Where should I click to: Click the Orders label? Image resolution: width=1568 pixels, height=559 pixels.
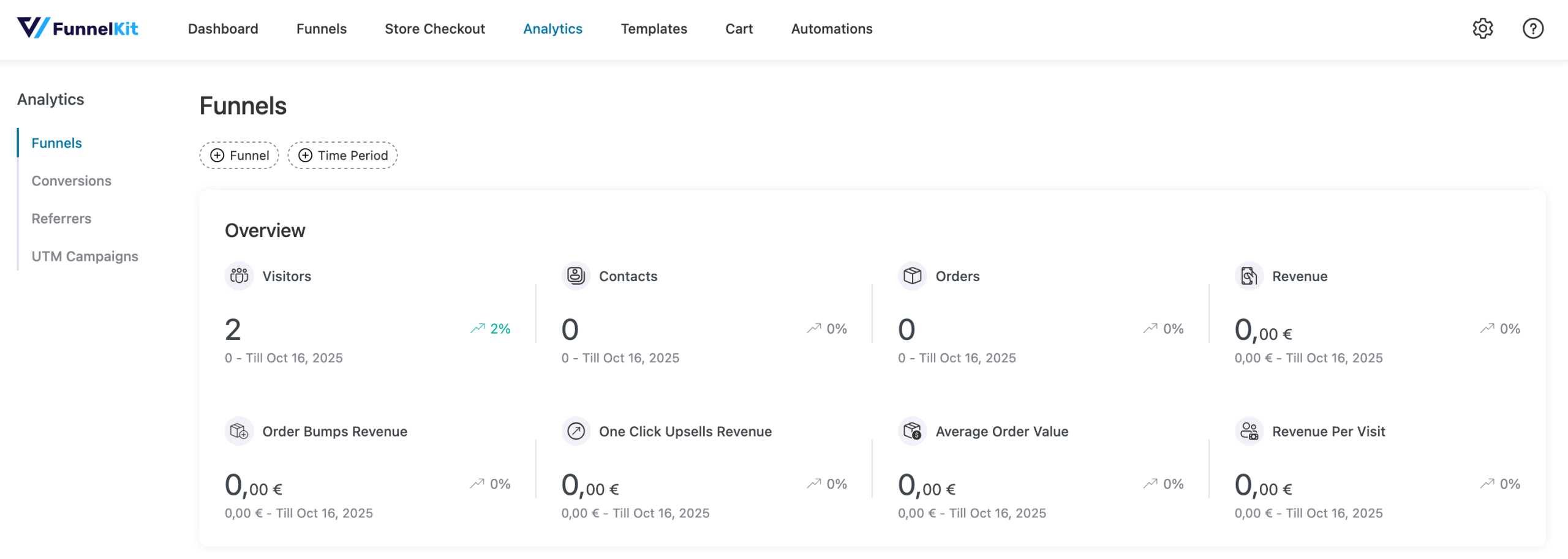pyautogui.click(x=957, y=277)
